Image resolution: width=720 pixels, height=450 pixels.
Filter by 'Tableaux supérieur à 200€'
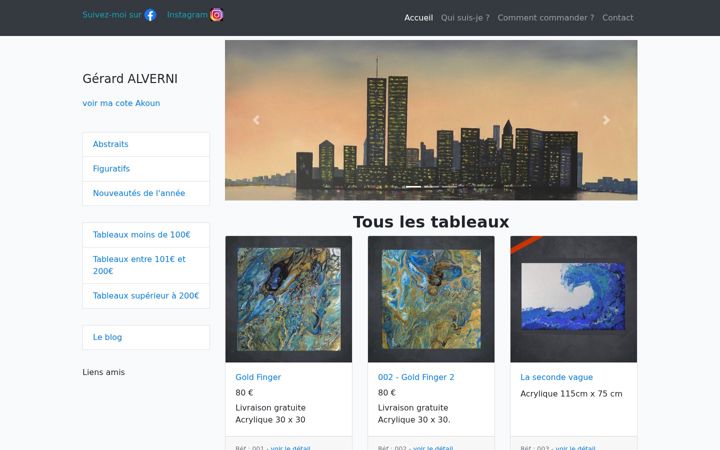146,296
